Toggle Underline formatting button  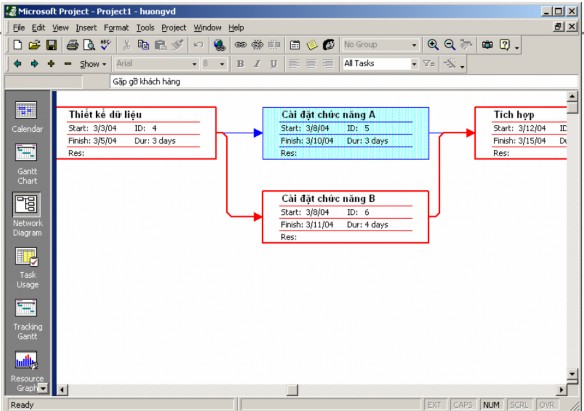[x=274, y=64]
